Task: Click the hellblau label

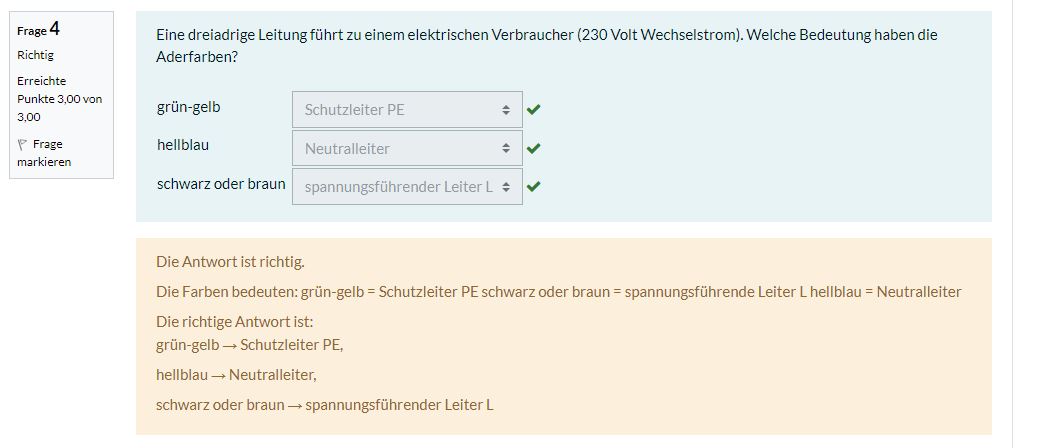Action: (x=182, y=145)
